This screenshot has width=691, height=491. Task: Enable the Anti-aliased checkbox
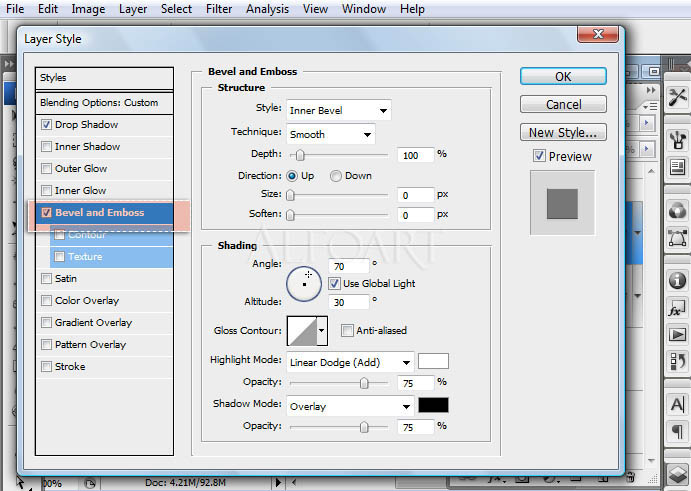(x=347, y=331)
